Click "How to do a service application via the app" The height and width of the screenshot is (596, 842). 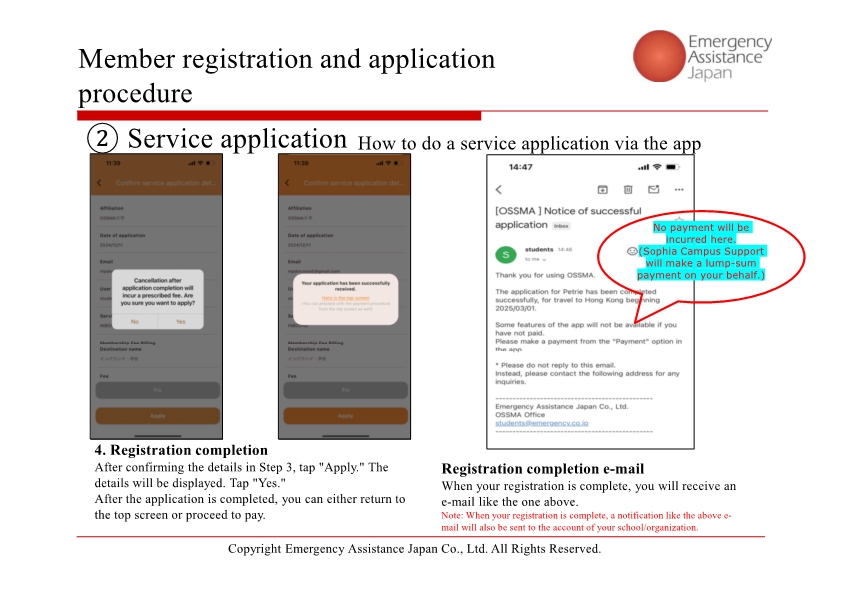coord(529,143)
